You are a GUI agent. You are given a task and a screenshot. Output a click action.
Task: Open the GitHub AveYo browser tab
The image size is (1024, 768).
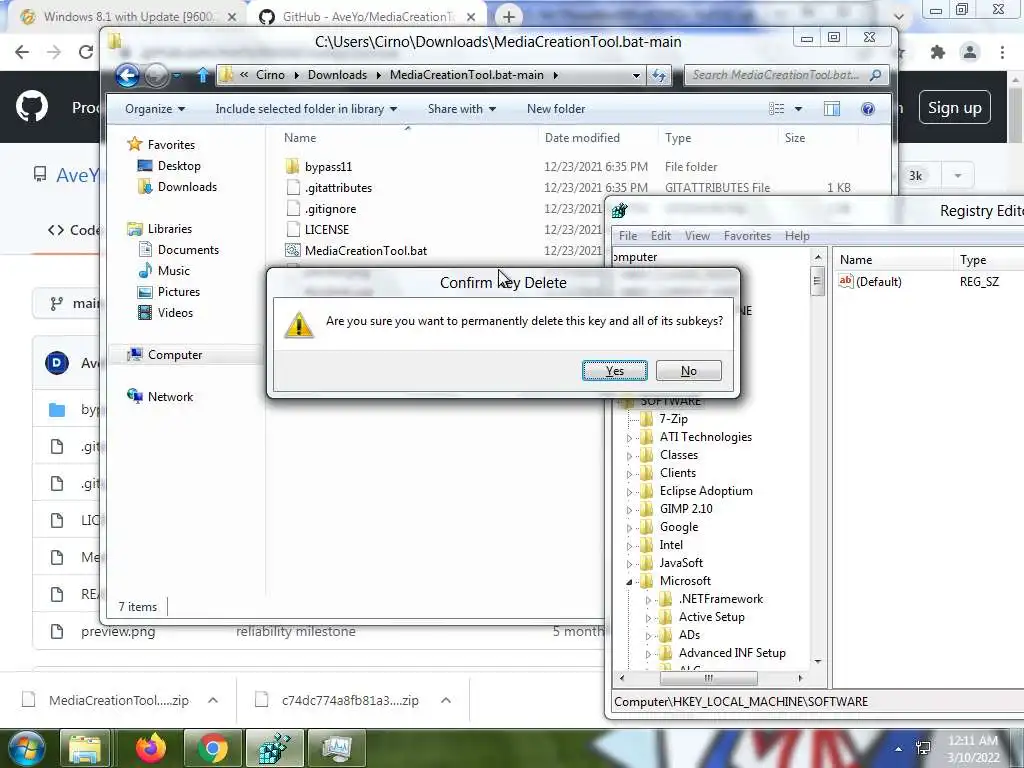click(366, 17)
